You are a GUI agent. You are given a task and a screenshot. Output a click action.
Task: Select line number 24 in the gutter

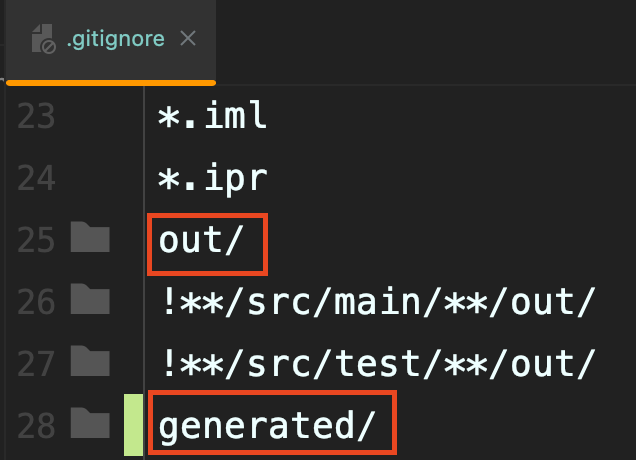click(x=37, y=178)
